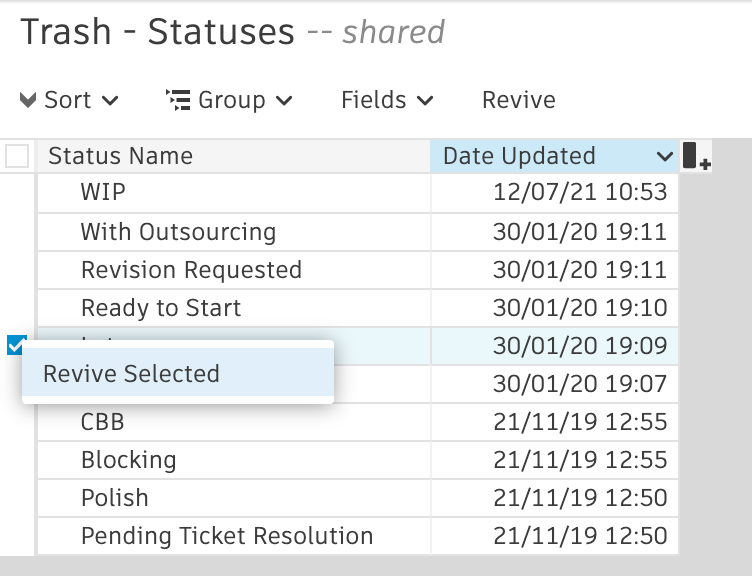Toggle the select-all header checkbox
The width and height of the screenshot is (752, 576).
click(17, 156)
